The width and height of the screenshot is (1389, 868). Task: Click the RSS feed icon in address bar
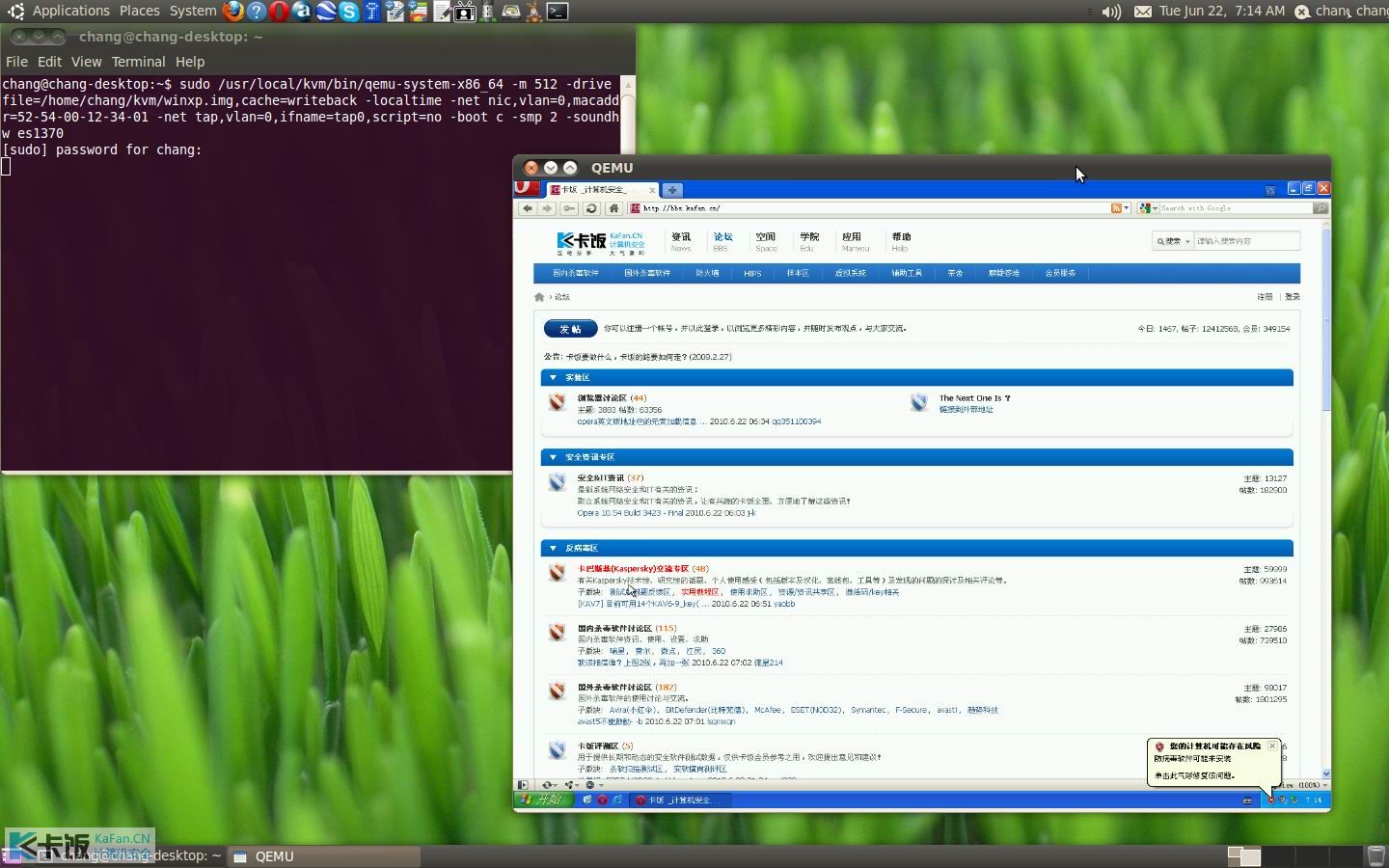tap(1116, 208)
